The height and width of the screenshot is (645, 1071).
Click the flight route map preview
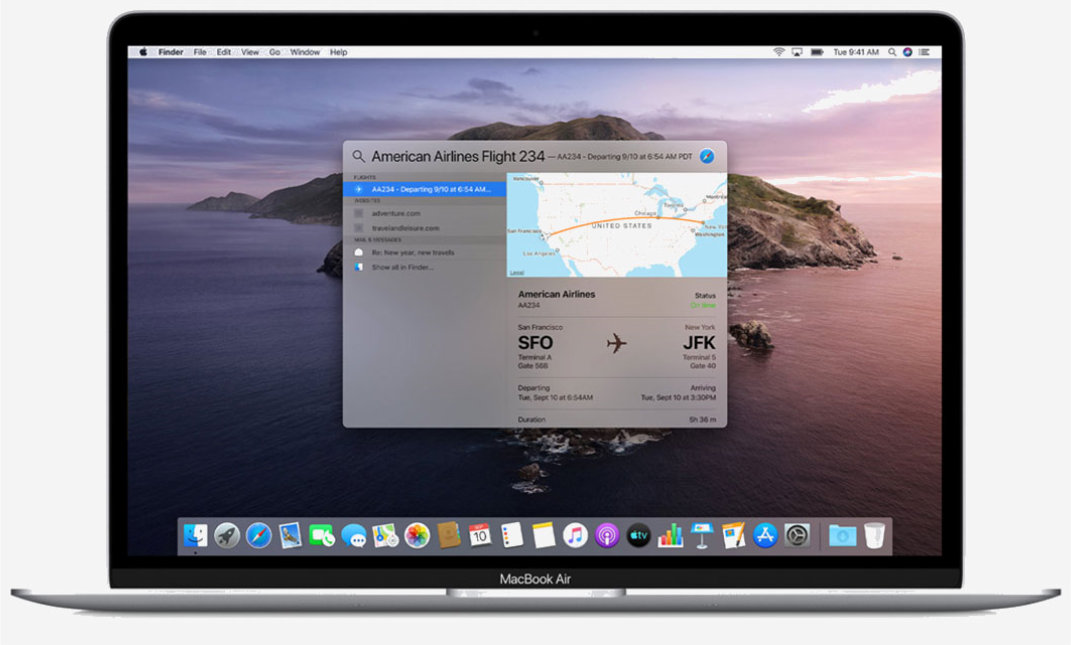click(617, 225)
